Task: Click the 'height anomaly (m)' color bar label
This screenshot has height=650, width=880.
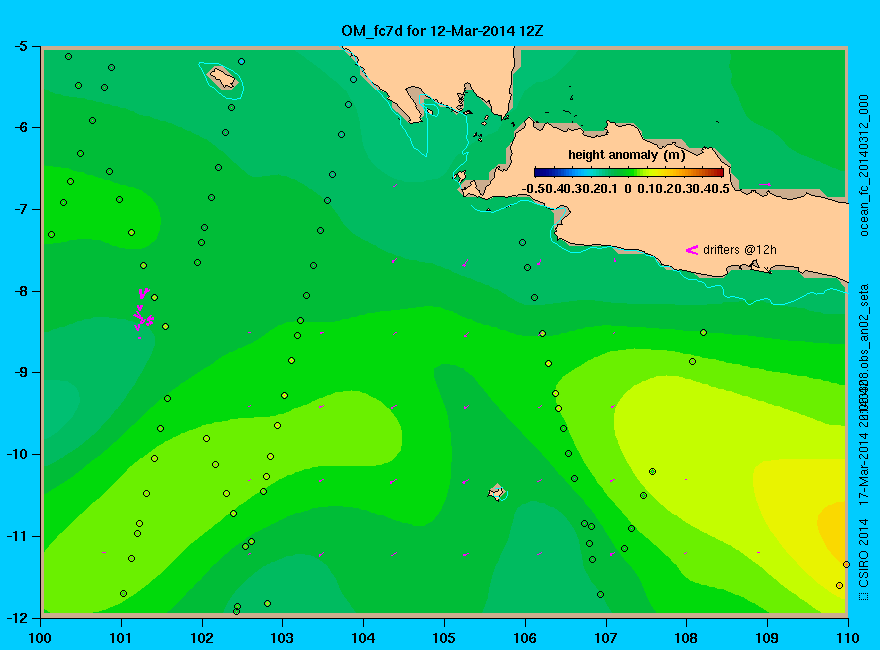Action: pyautogui.click(x=627, y=155)
